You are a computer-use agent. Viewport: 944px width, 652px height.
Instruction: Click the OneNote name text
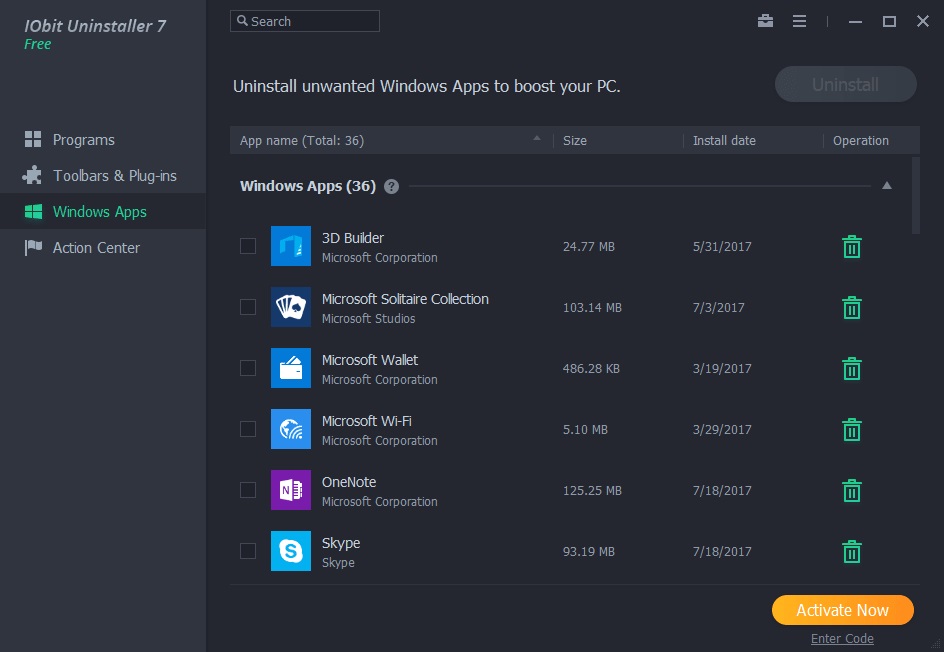349,482
